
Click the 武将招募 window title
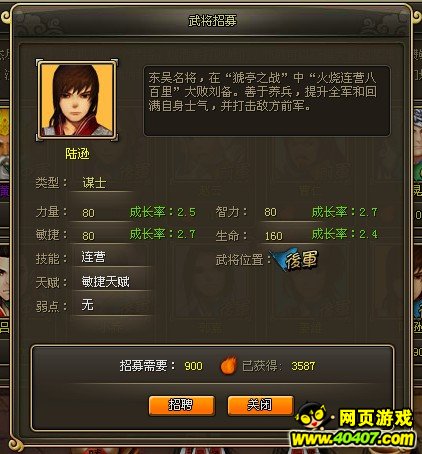click(x=212, y=21)
